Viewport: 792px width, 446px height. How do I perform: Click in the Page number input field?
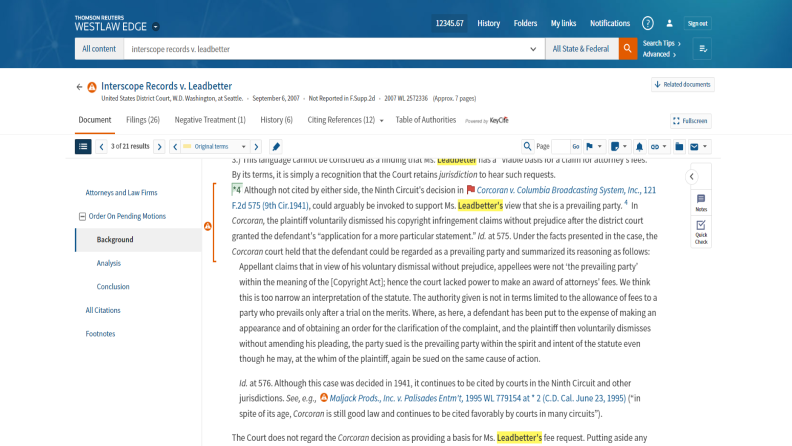[561, 146]
